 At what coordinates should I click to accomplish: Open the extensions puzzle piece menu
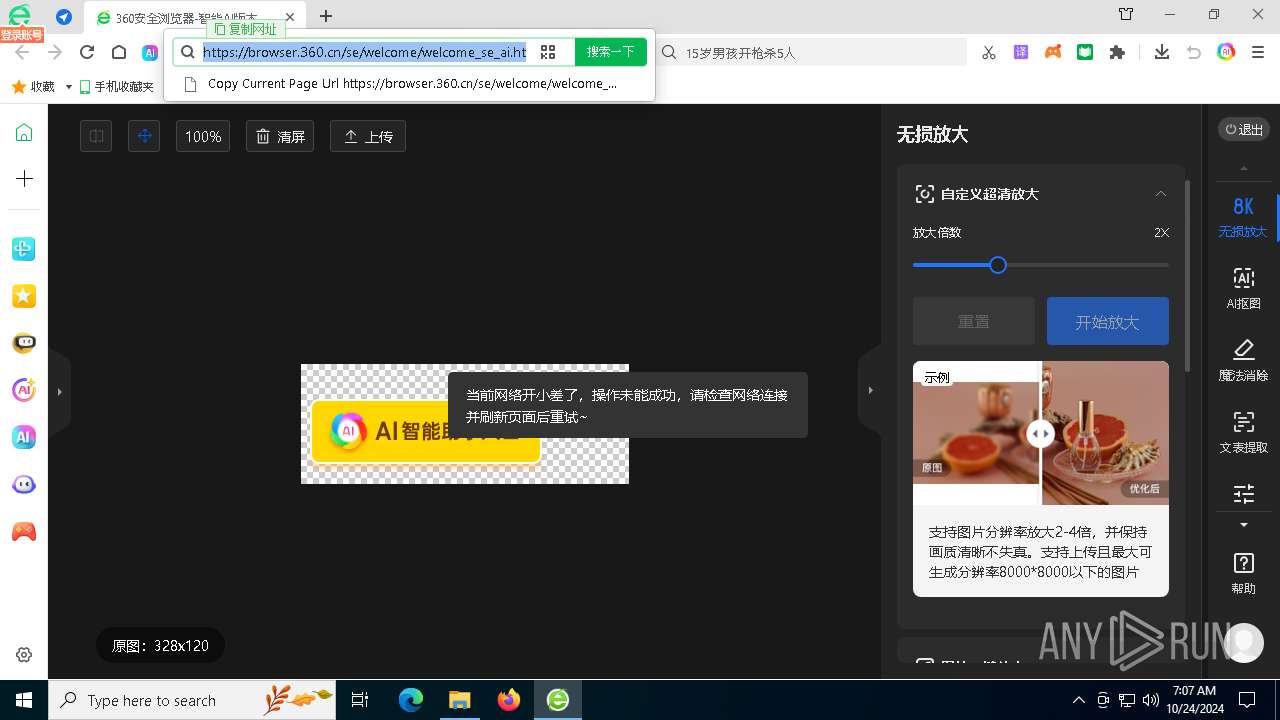click(x=1117, y=53)
